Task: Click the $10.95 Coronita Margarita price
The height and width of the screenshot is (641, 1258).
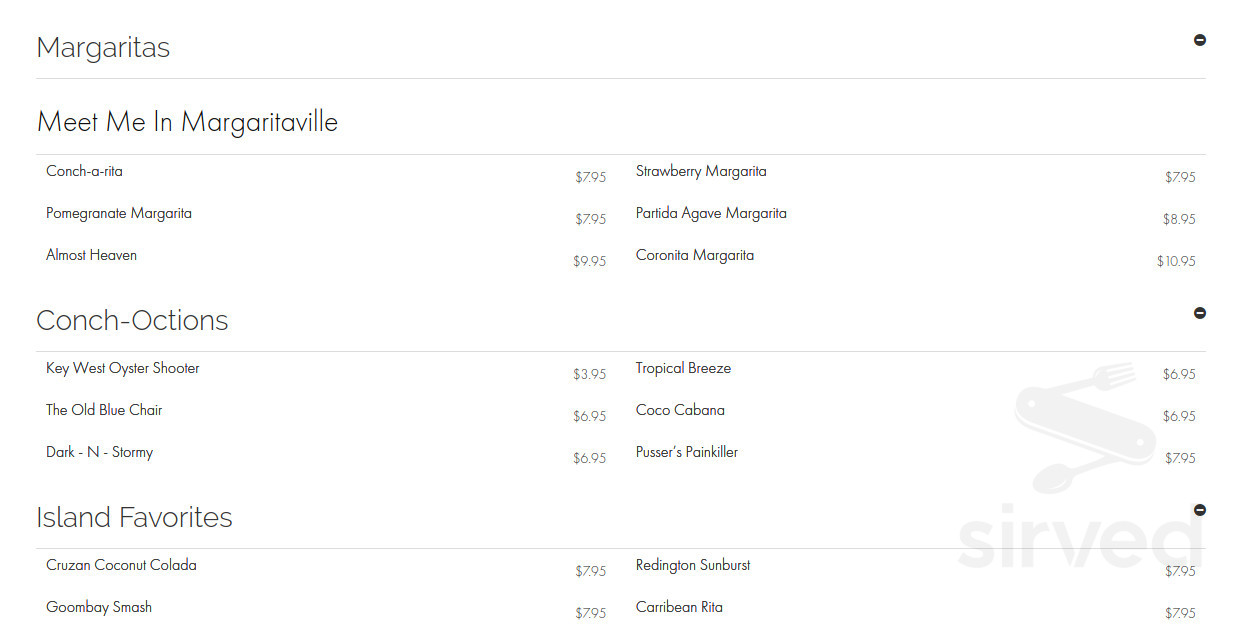Action: [1176, 261]
